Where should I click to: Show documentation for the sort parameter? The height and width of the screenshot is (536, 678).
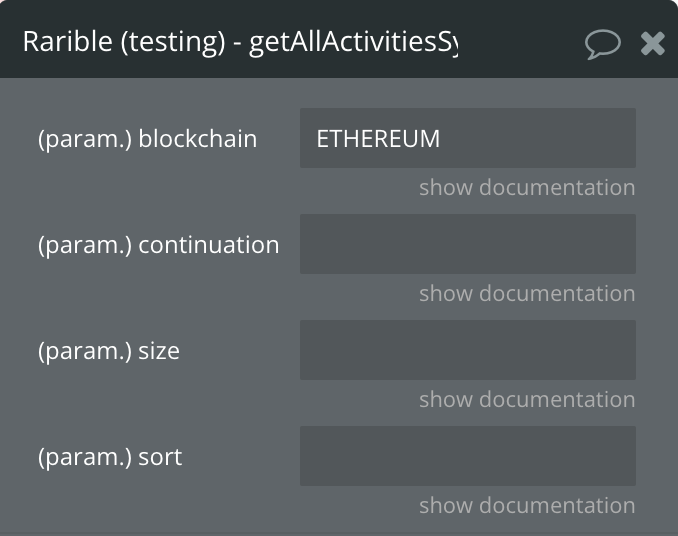[527, 505]
